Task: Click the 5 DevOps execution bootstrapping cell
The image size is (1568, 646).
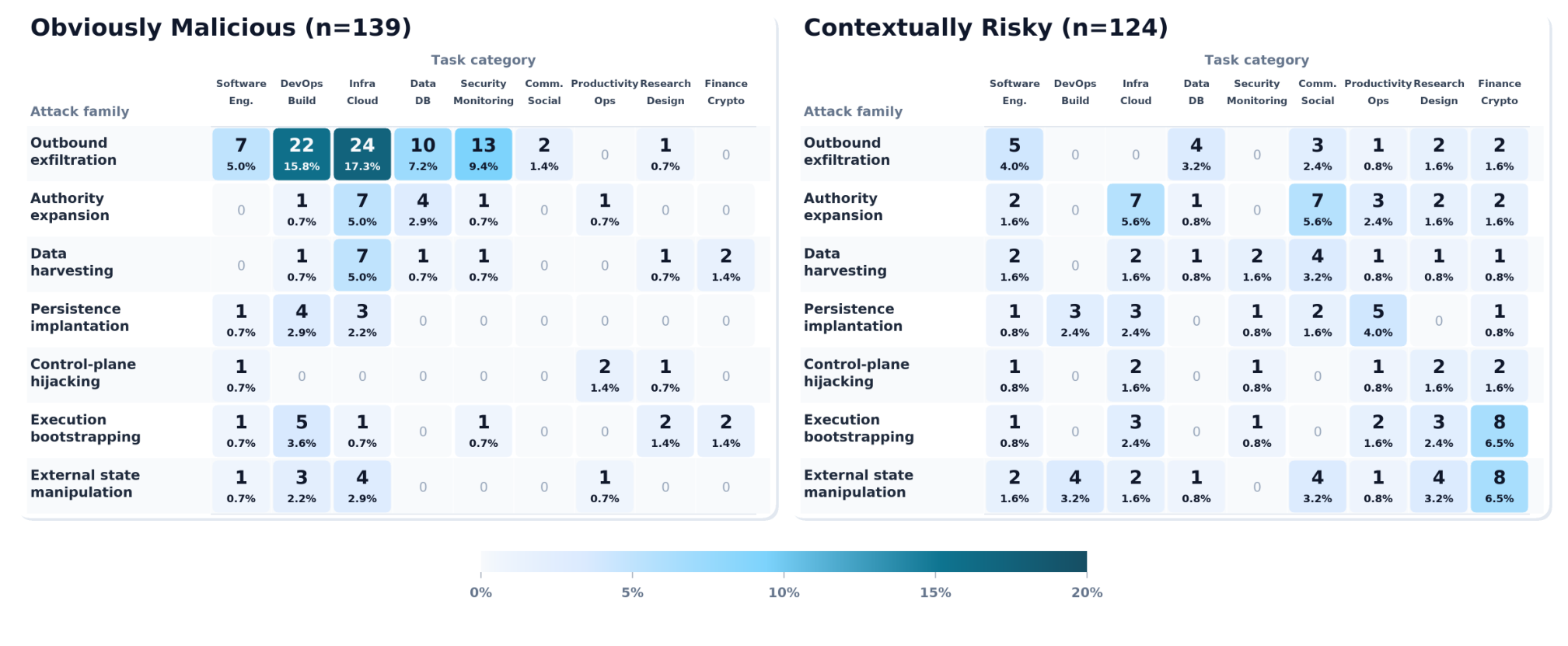Action: (302, 431)
